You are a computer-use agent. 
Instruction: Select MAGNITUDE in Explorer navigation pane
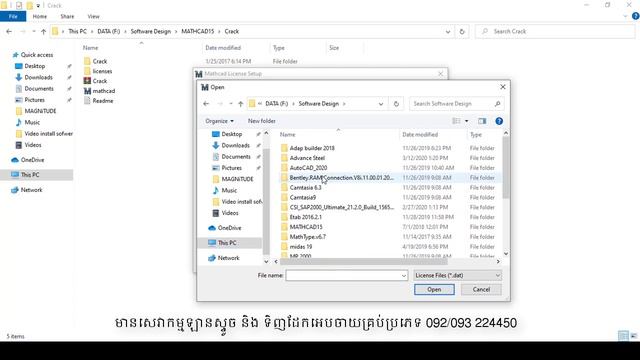click(40, 111)
